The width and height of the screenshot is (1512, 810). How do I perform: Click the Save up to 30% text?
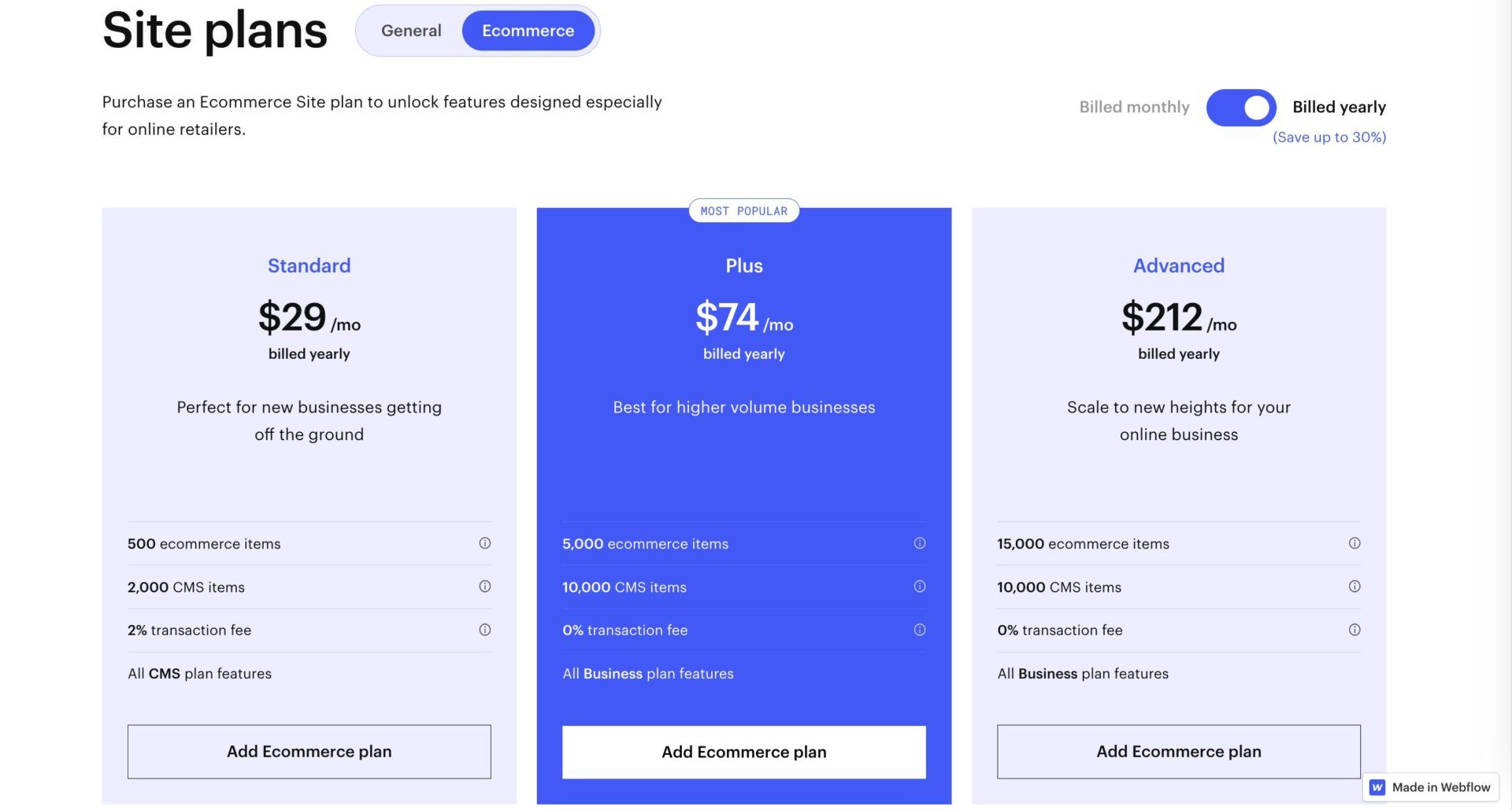coord(1329,137)
